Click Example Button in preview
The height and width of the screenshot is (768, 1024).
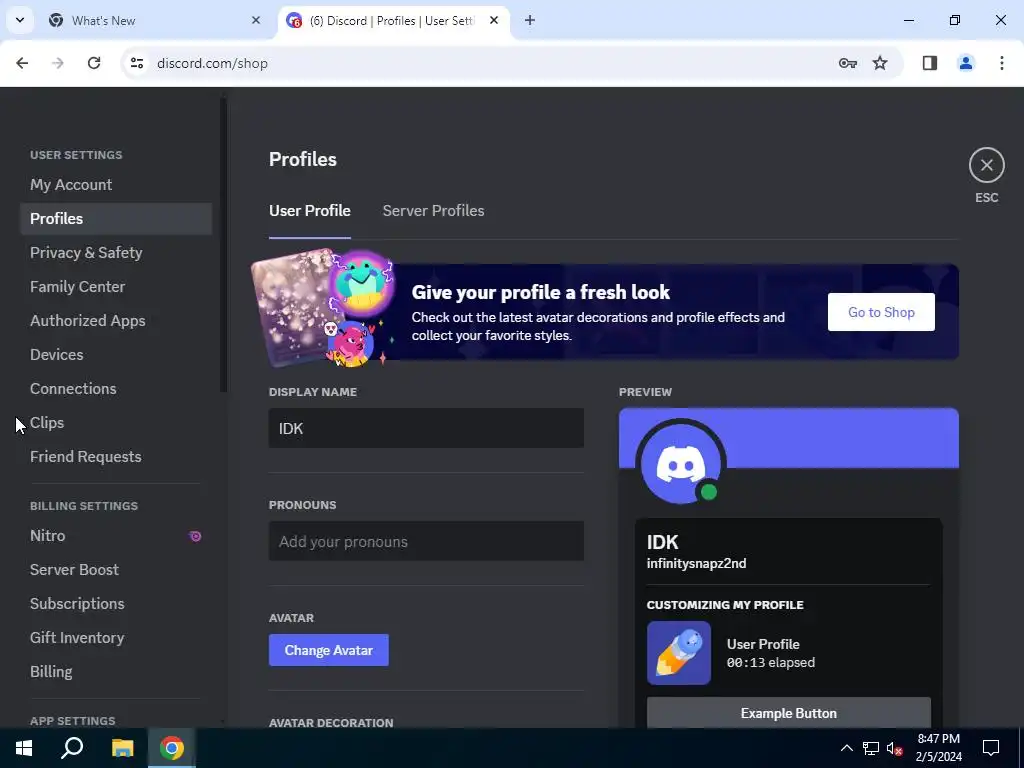(788, 712)
